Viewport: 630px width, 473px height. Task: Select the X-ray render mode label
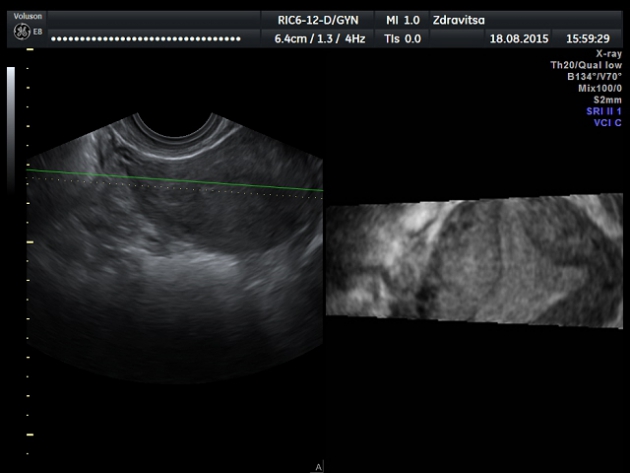[606, 53]
